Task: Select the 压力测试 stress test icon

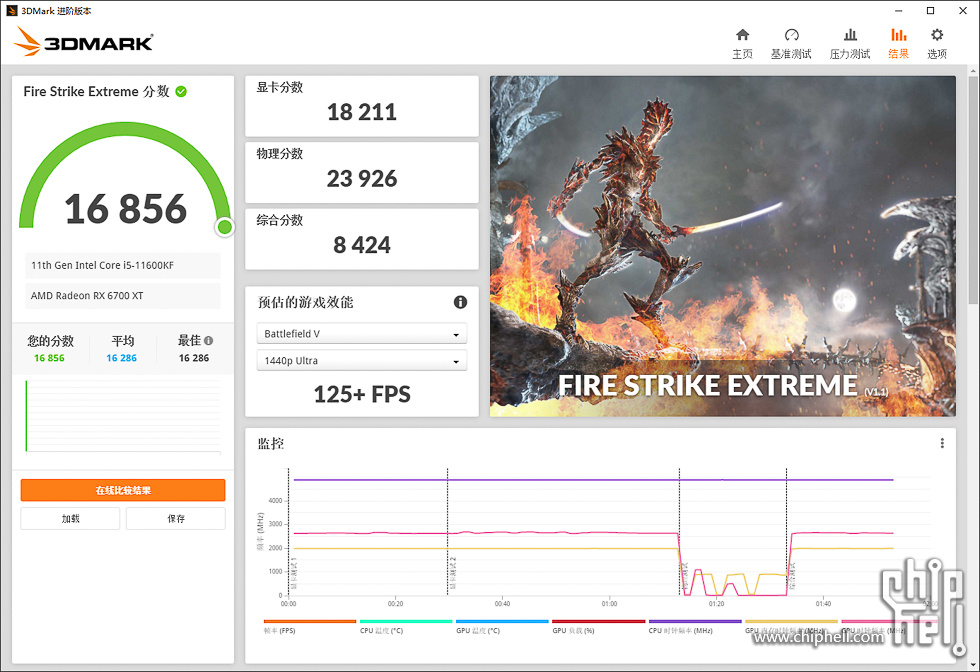Action: tap(849, 41)
